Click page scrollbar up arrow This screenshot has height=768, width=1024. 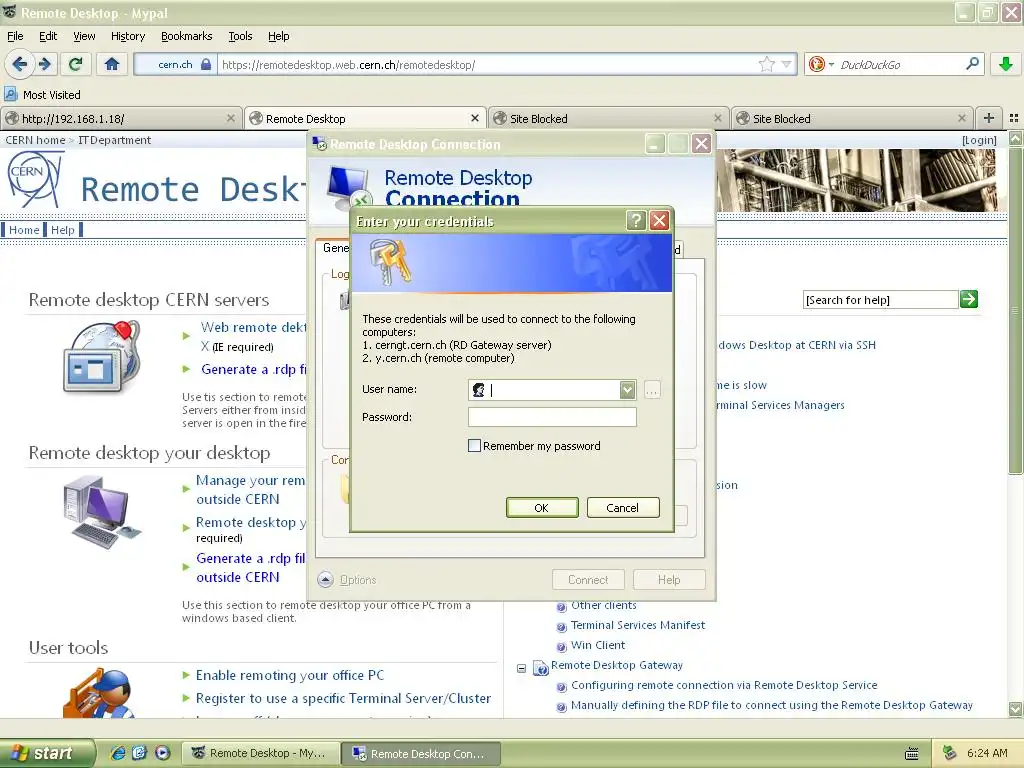[1015, 138]
